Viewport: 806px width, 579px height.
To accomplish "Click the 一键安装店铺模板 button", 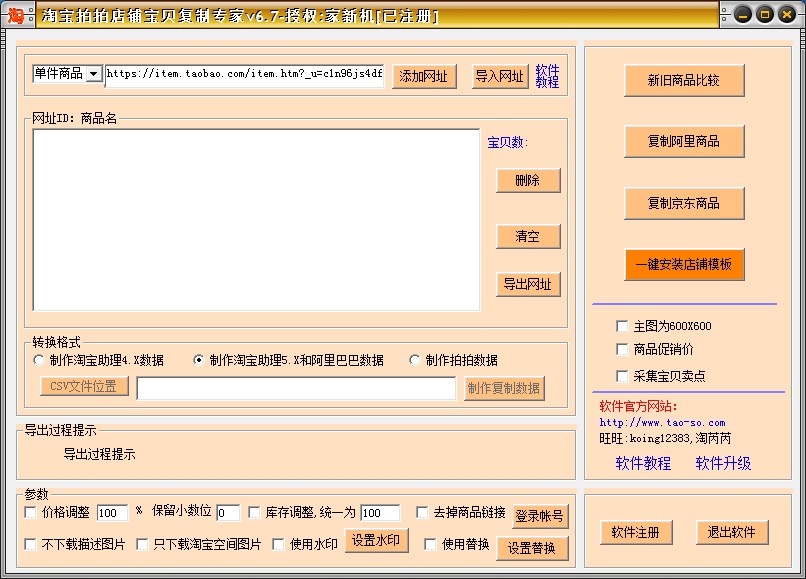I will [x=684, y=266].
